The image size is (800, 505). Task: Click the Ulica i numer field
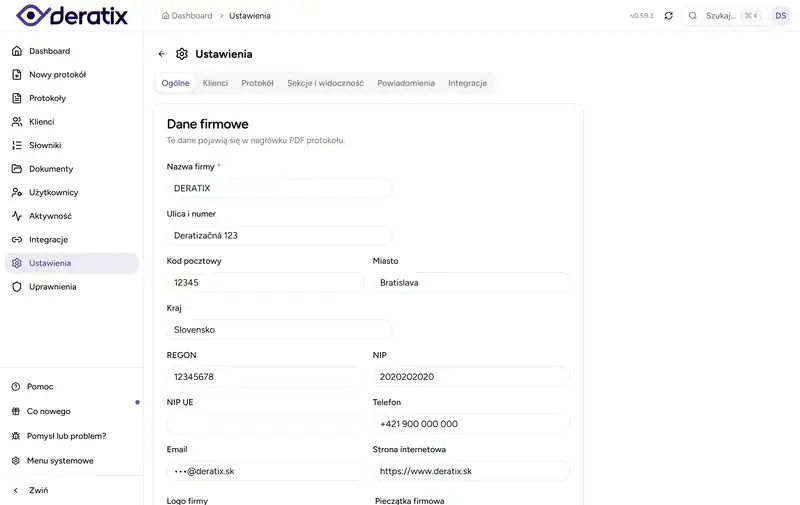279,236
